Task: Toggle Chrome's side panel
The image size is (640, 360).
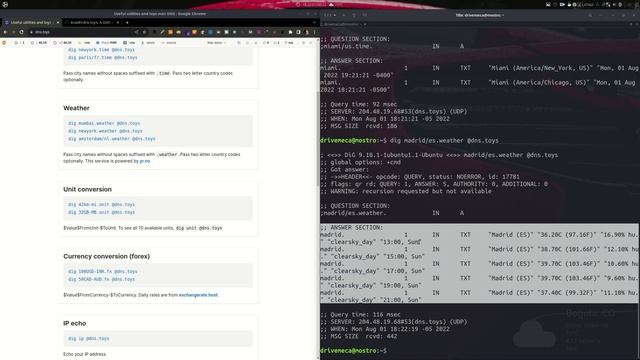Action: (298, 32)
